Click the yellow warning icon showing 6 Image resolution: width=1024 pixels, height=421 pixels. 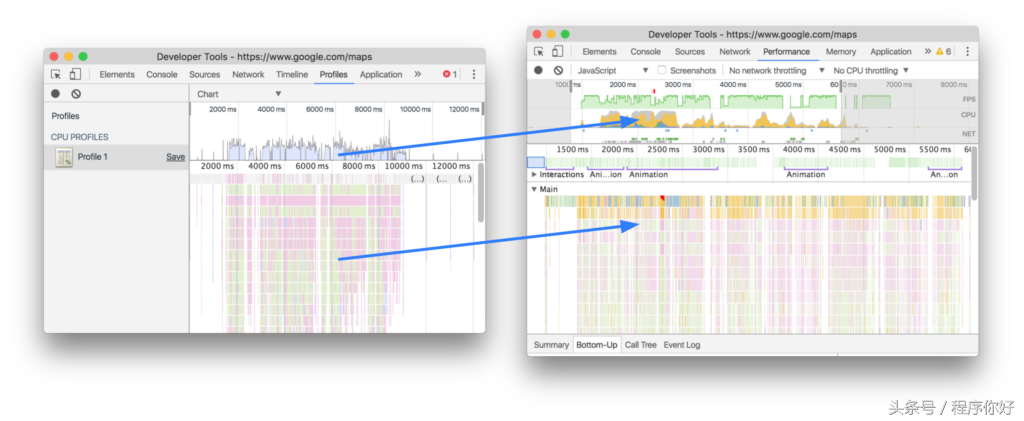pyautogui.click(x=942, y=51)
